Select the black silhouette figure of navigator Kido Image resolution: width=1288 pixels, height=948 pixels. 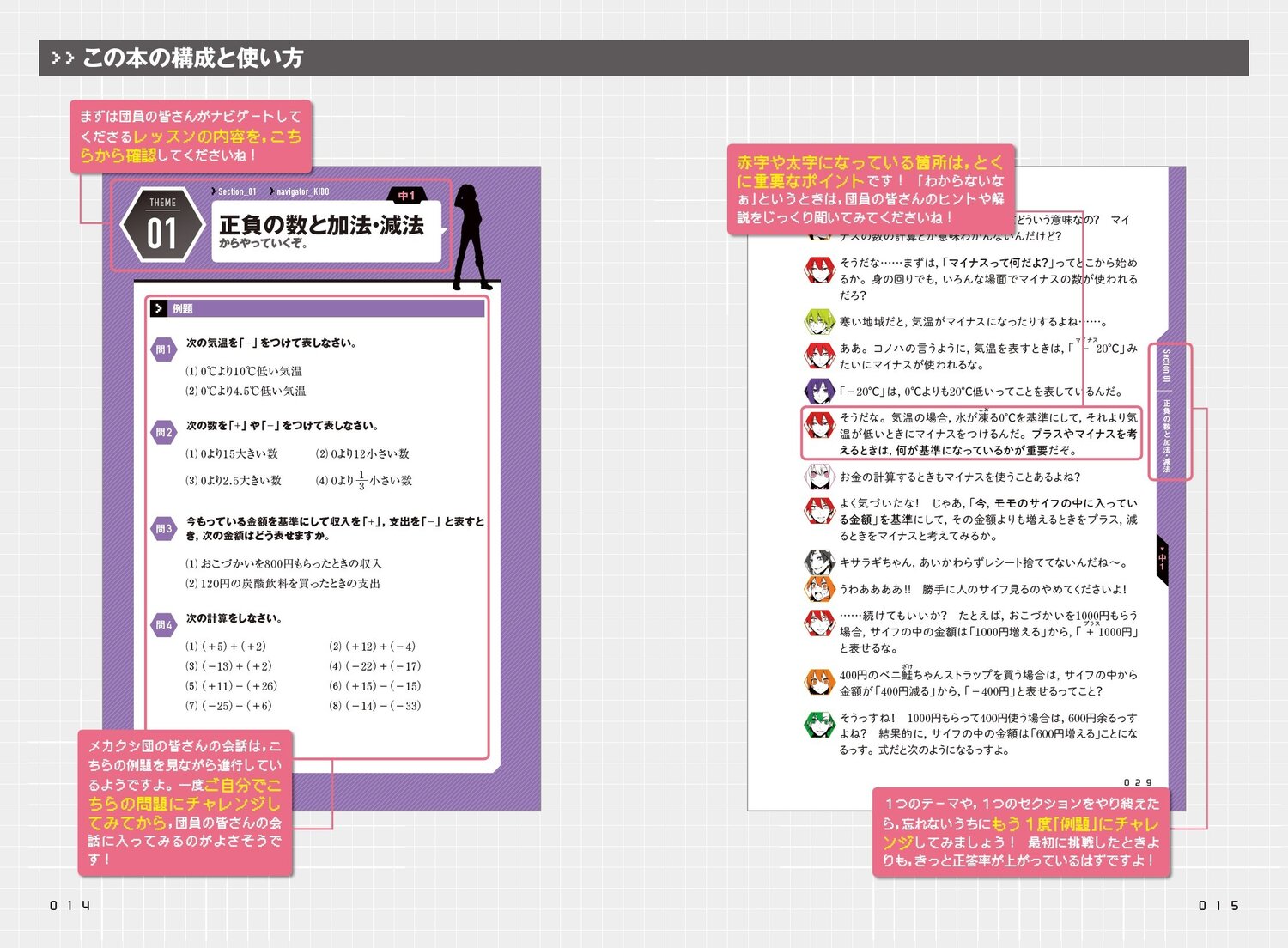coord(471,236)
